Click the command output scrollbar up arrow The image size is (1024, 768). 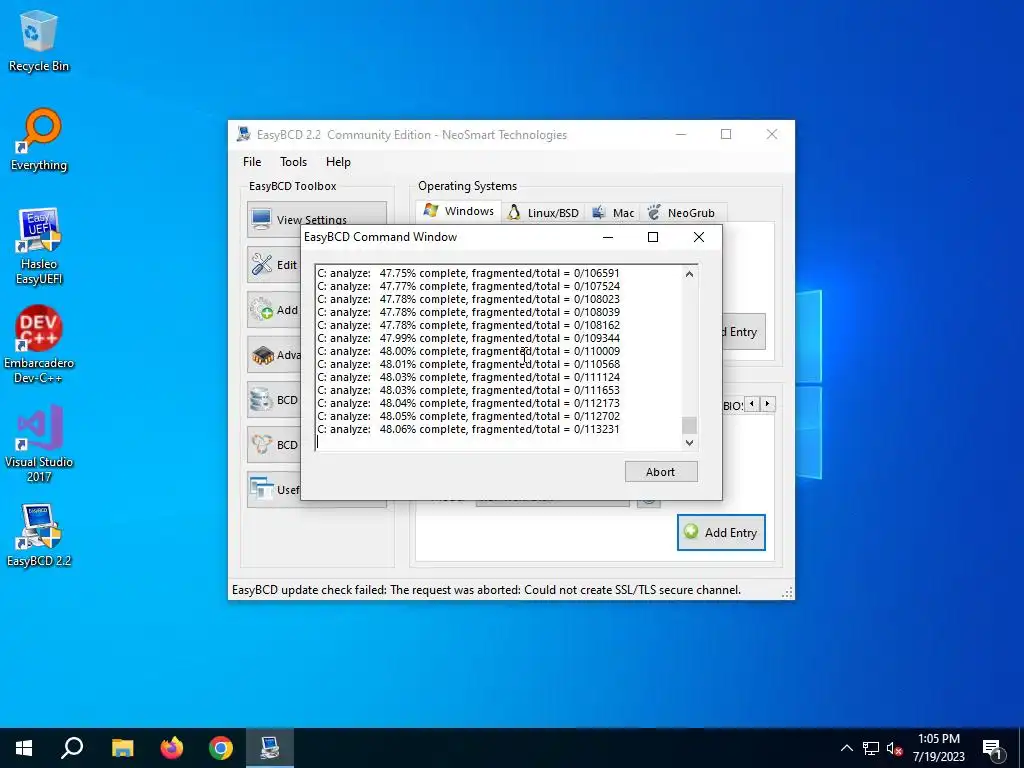(689, 274)
